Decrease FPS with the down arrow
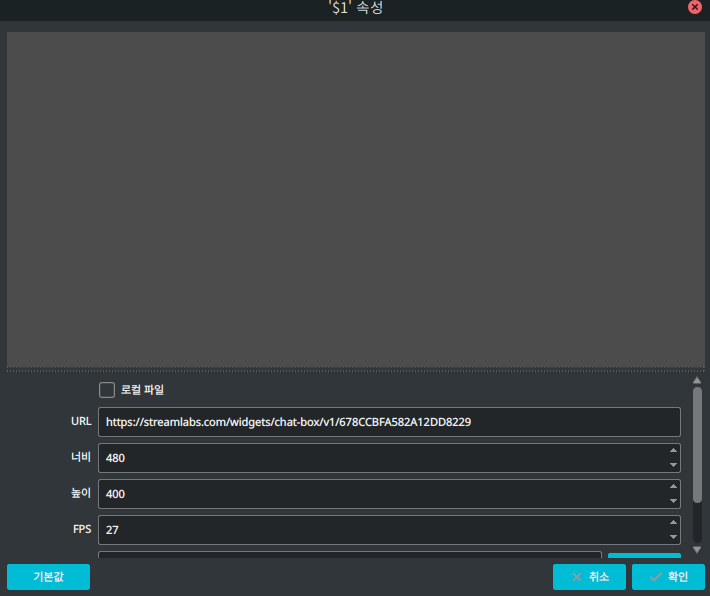 pos(673,537)
